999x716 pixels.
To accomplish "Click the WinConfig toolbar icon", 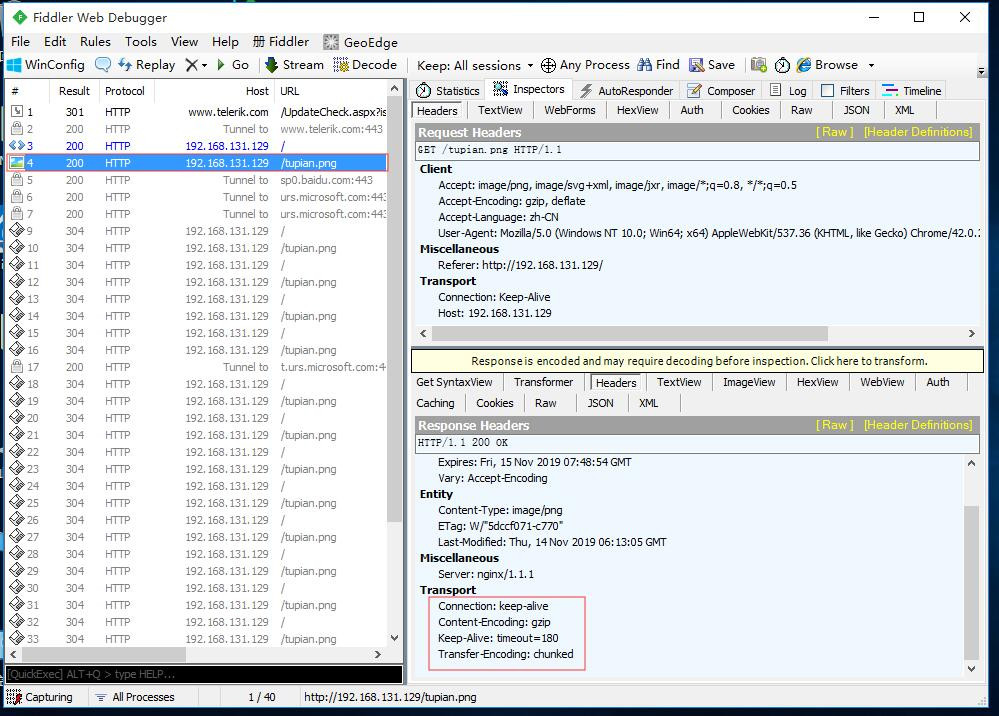I will pyautogui.click(x=15, y=65).
